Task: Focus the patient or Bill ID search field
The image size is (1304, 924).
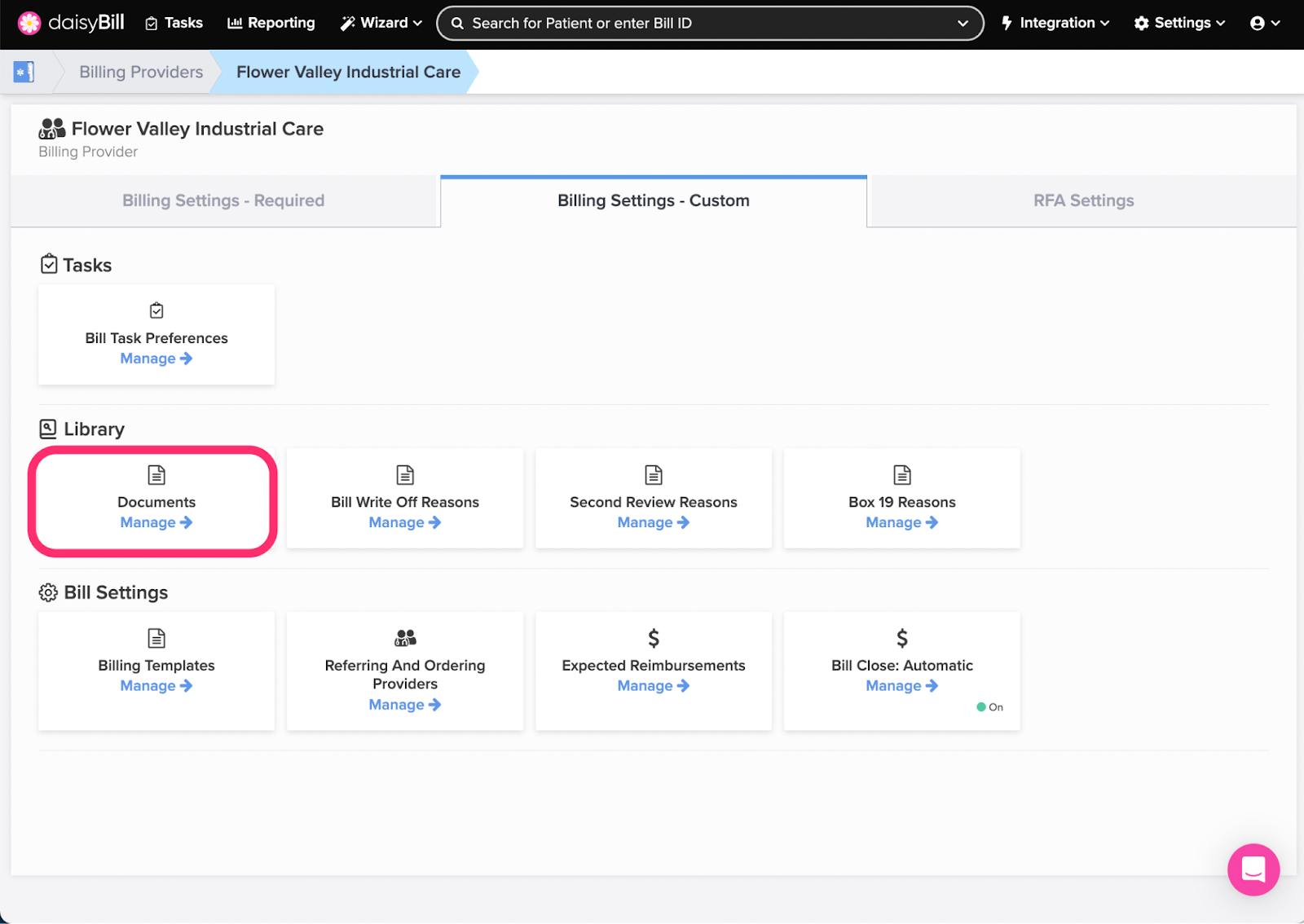Action: (x=709, y=24)
